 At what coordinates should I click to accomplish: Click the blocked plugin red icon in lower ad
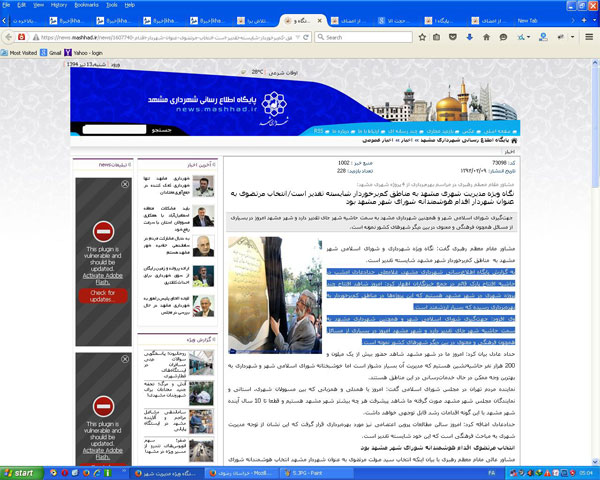click(103, 406)
